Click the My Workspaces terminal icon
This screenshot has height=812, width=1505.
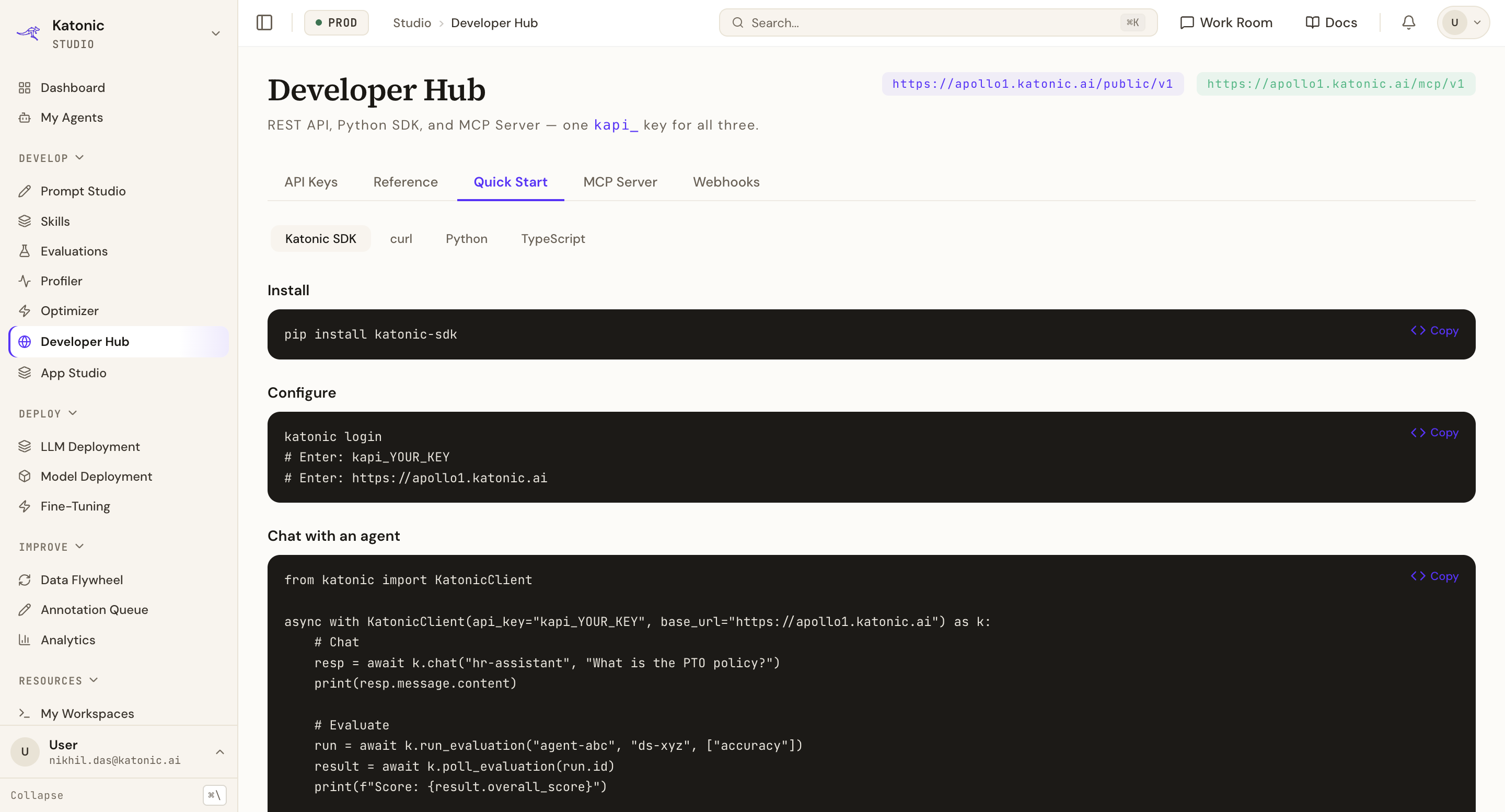click(x=25, y=713)
